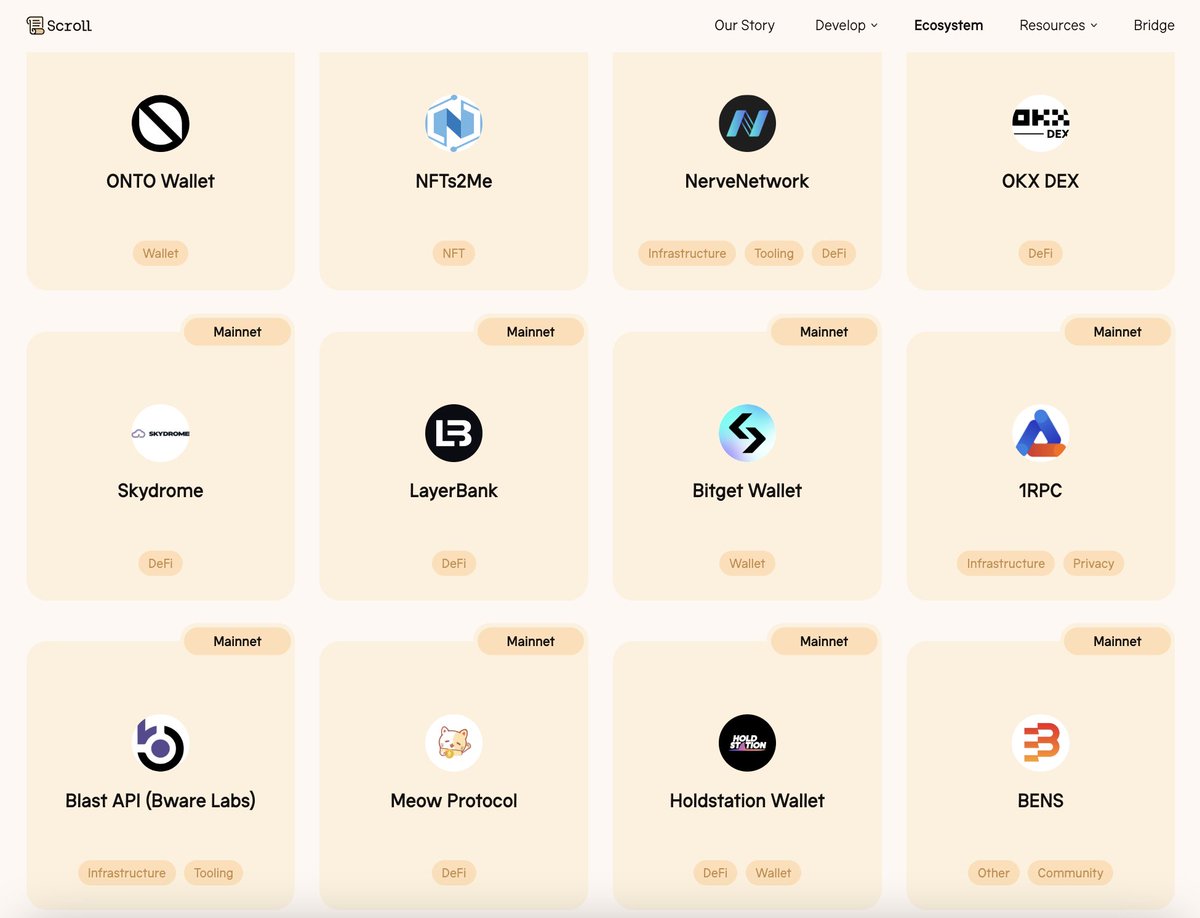Select the NerveNetwork logo icon
Image resolution: width=1200 pixels, height=918 pixels.
(x=747, y=123)
